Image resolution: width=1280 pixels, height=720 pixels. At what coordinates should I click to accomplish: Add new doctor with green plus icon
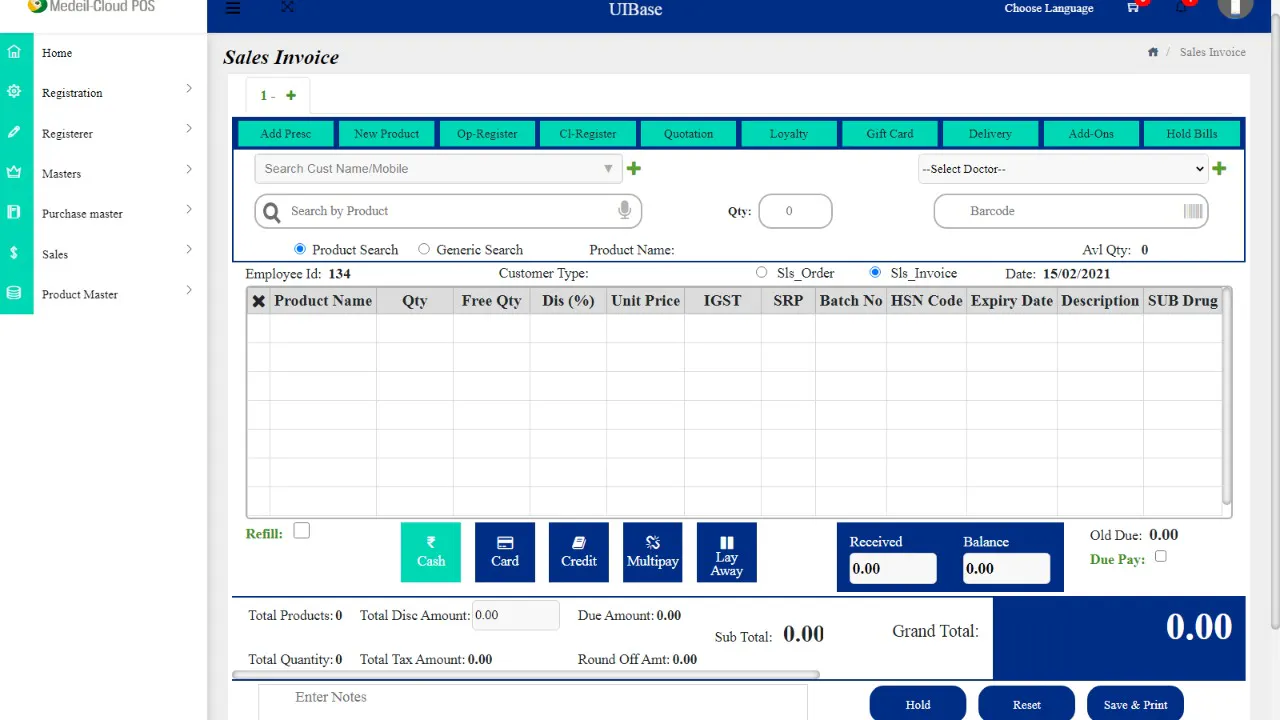pos(1219,169)
